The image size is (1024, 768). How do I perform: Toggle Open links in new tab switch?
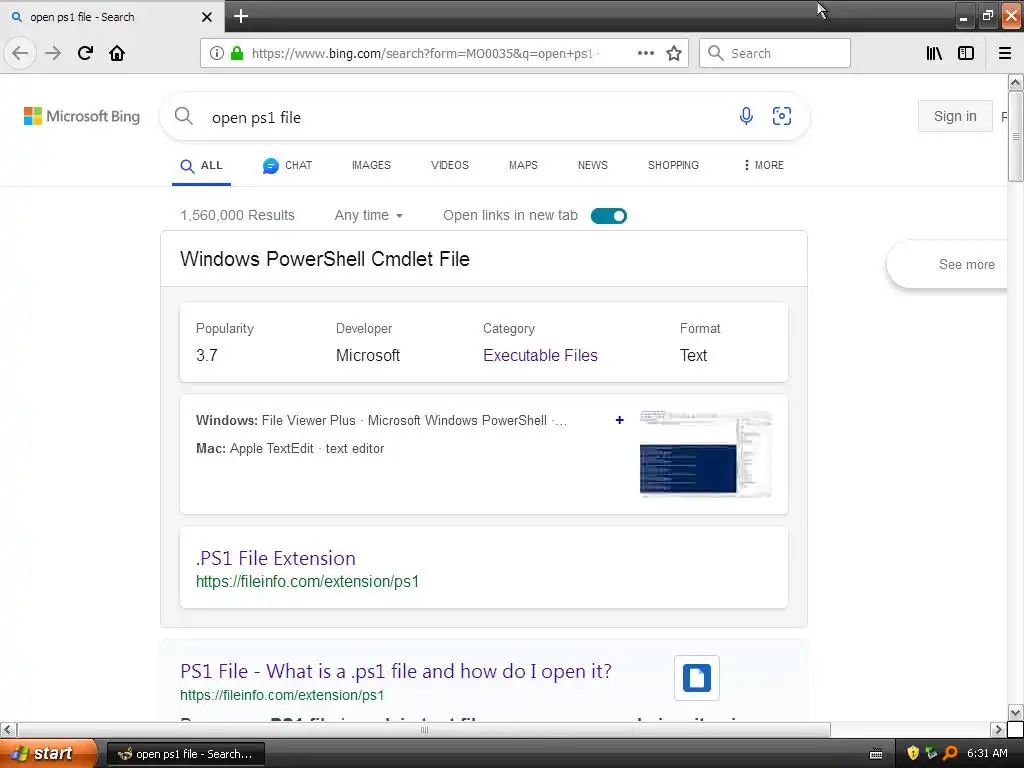pyautogui.click(x=609, y=216)
